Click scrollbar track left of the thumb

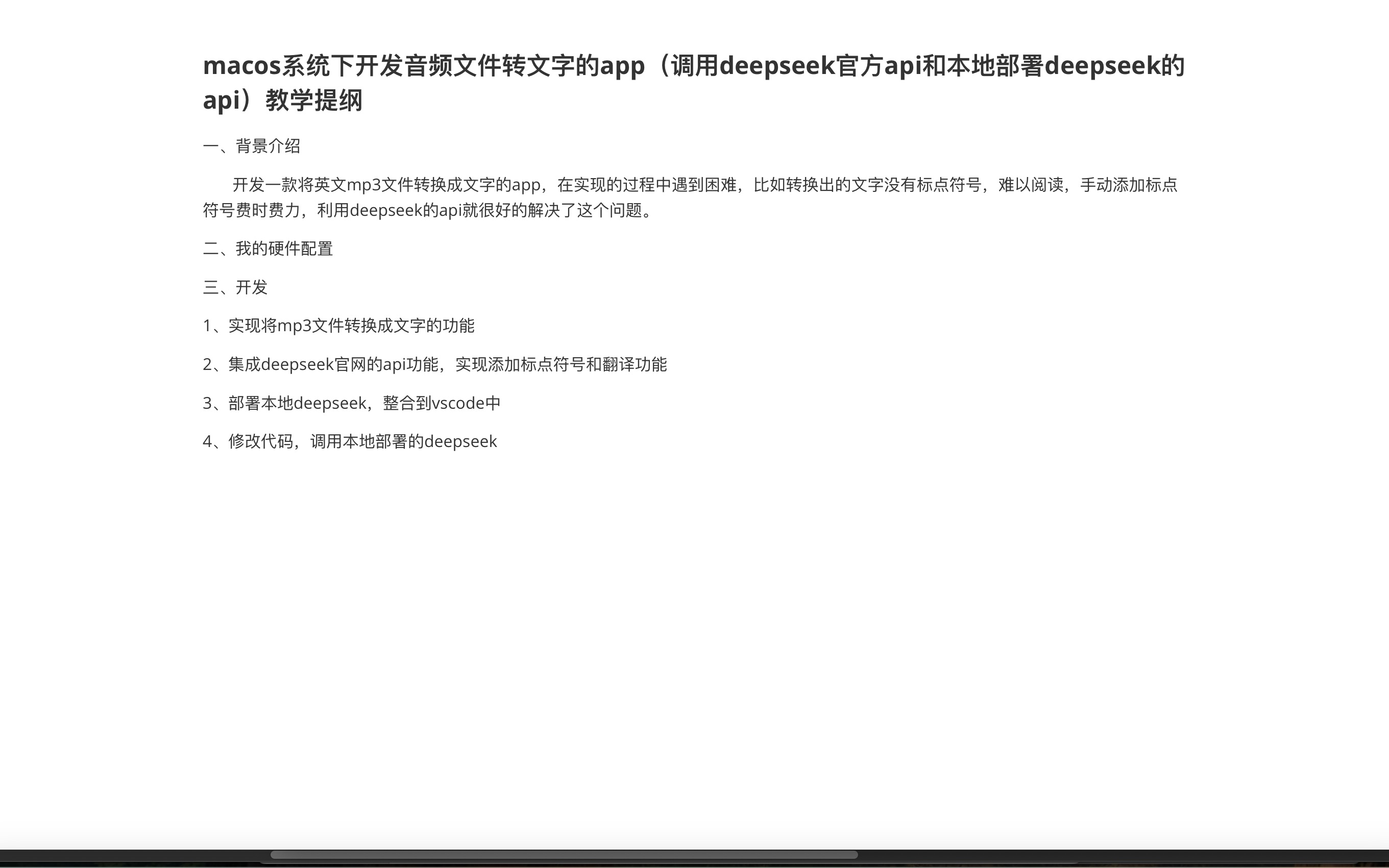click(x=135, y=855)
